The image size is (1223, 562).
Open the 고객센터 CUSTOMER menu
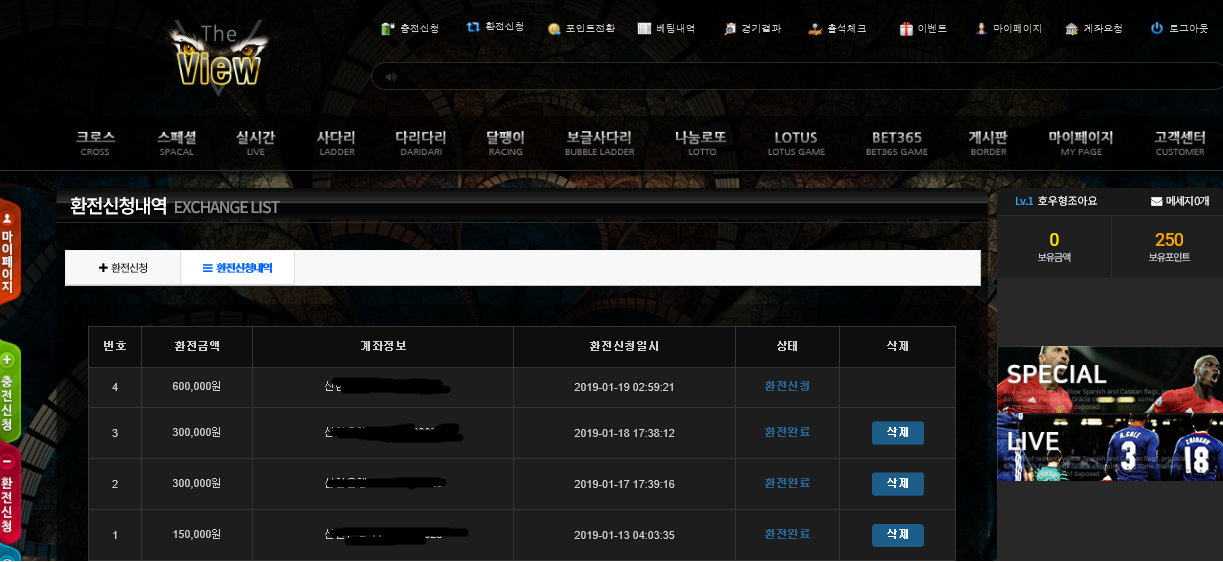[x=1180, y=143]
